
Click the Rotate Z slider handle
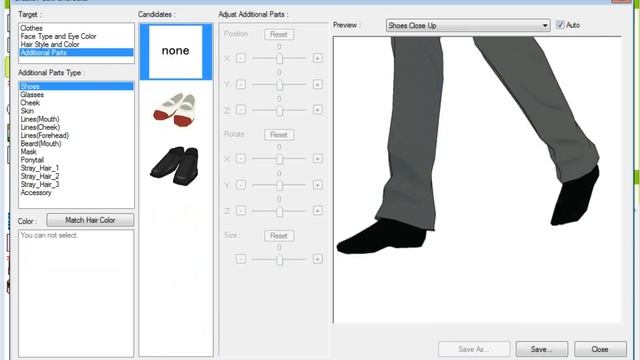click(x=280, y=211)
